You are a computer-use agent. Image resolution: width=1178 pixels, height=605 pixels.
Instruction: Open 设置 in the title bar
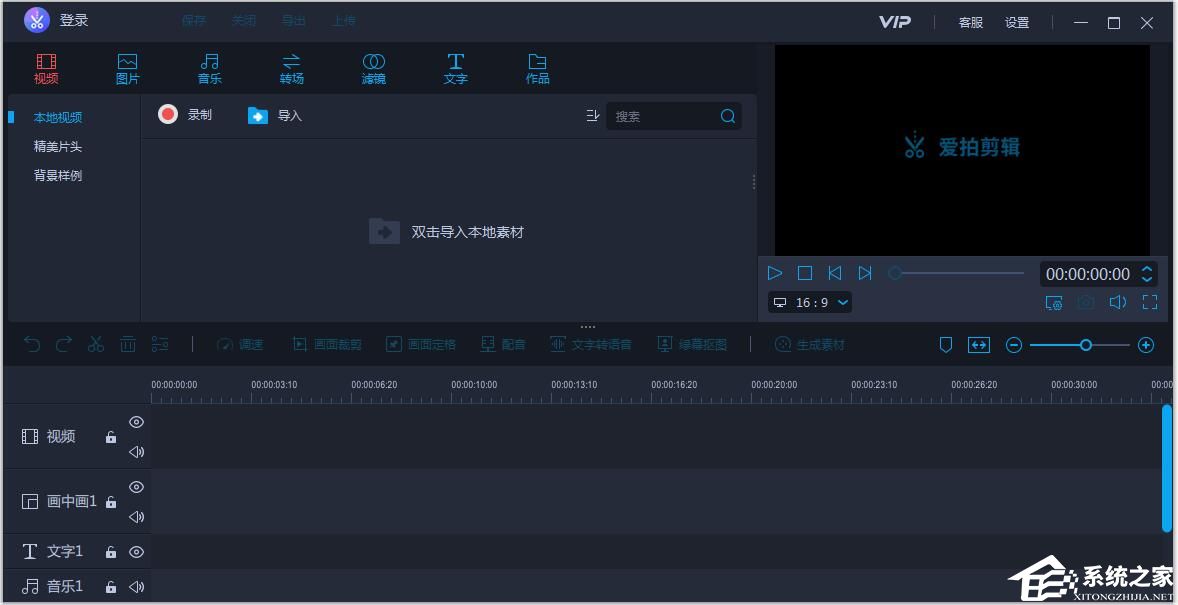[x=1017, y=22]
